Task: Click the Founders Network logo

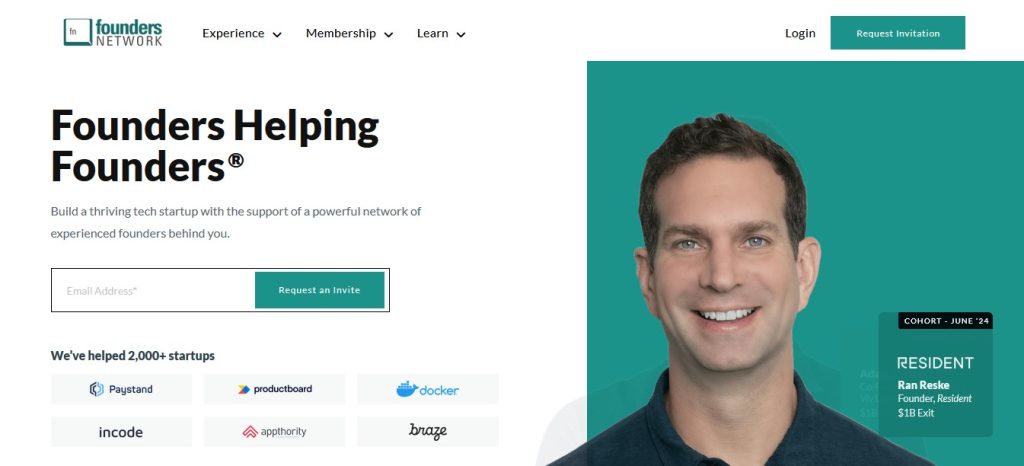Action: pos(113,33)
